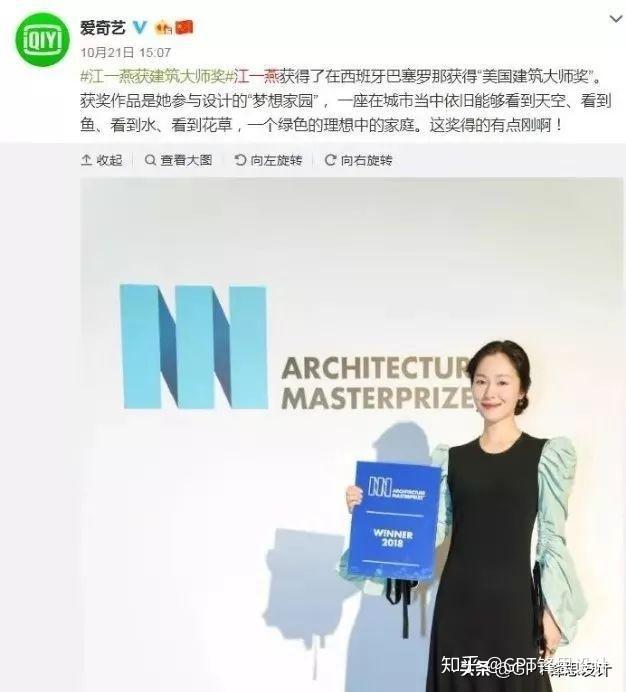Click the counterclockwise rotate icon

240,160
